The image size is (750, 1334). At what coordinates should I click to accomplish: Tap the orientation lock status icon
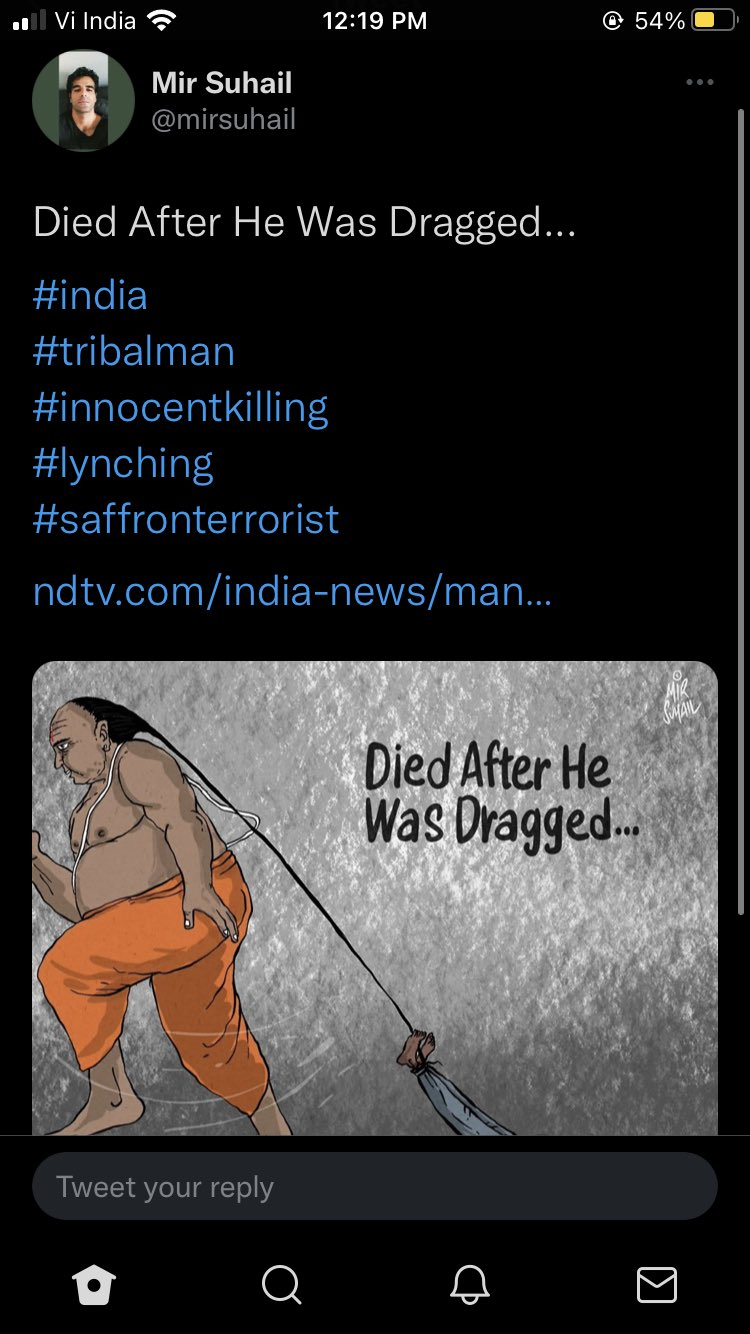coord(612,21)
